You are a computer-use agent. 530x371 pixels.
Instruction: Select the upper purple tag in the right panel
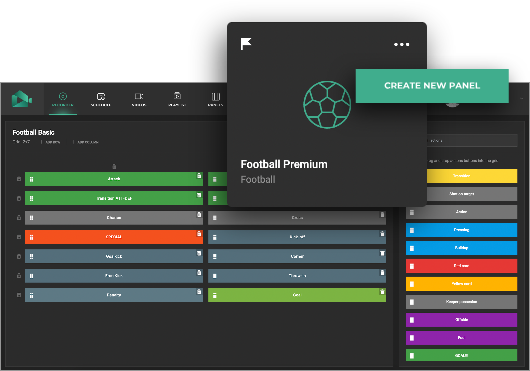(x=461, y=320)
